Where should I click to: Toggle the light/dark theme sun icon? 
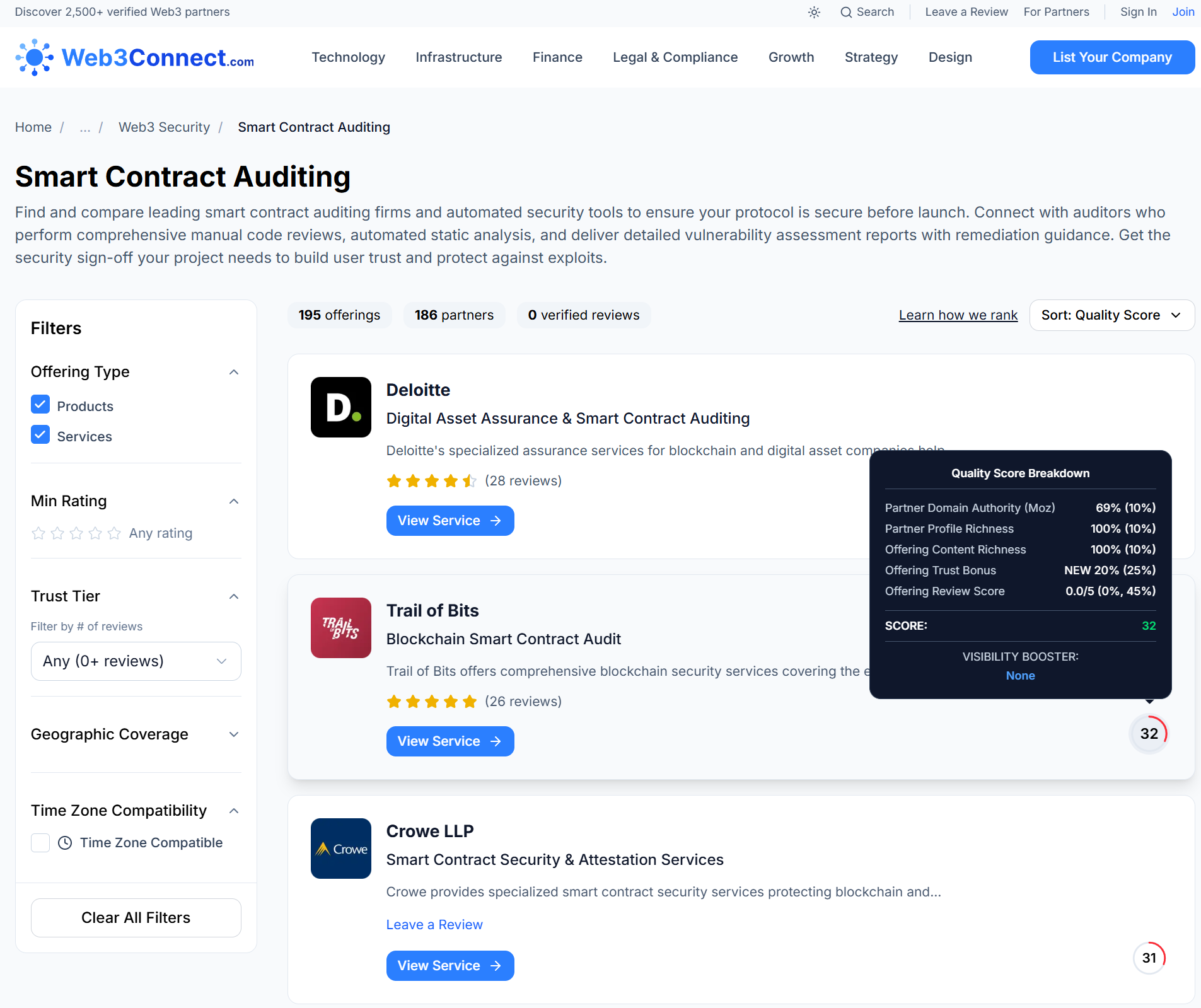coord(814,12)
